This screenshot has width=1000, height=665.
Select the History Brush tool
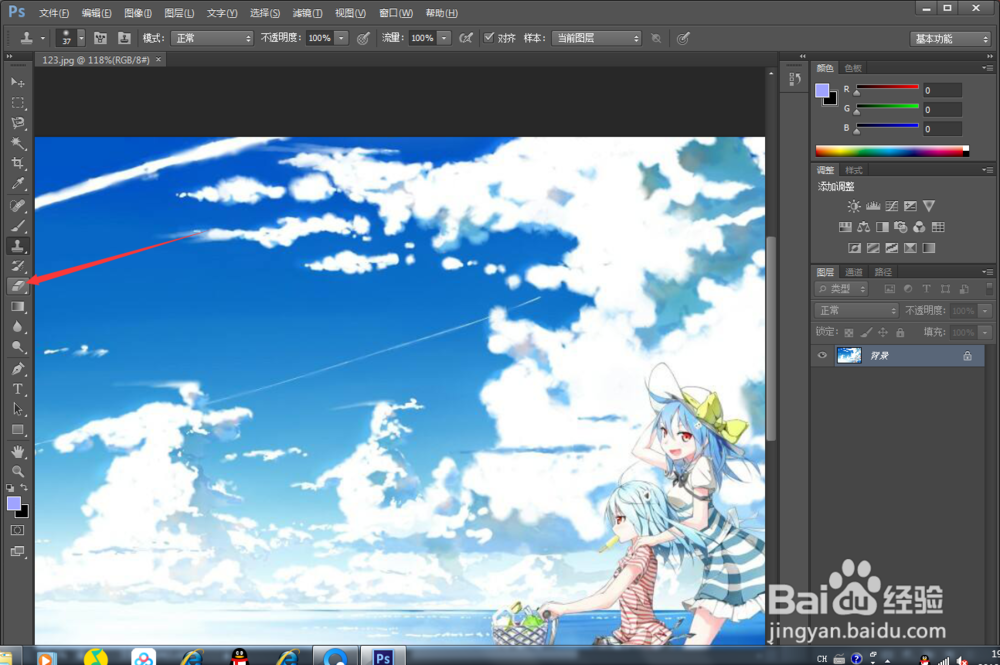[x=18, y=266]
